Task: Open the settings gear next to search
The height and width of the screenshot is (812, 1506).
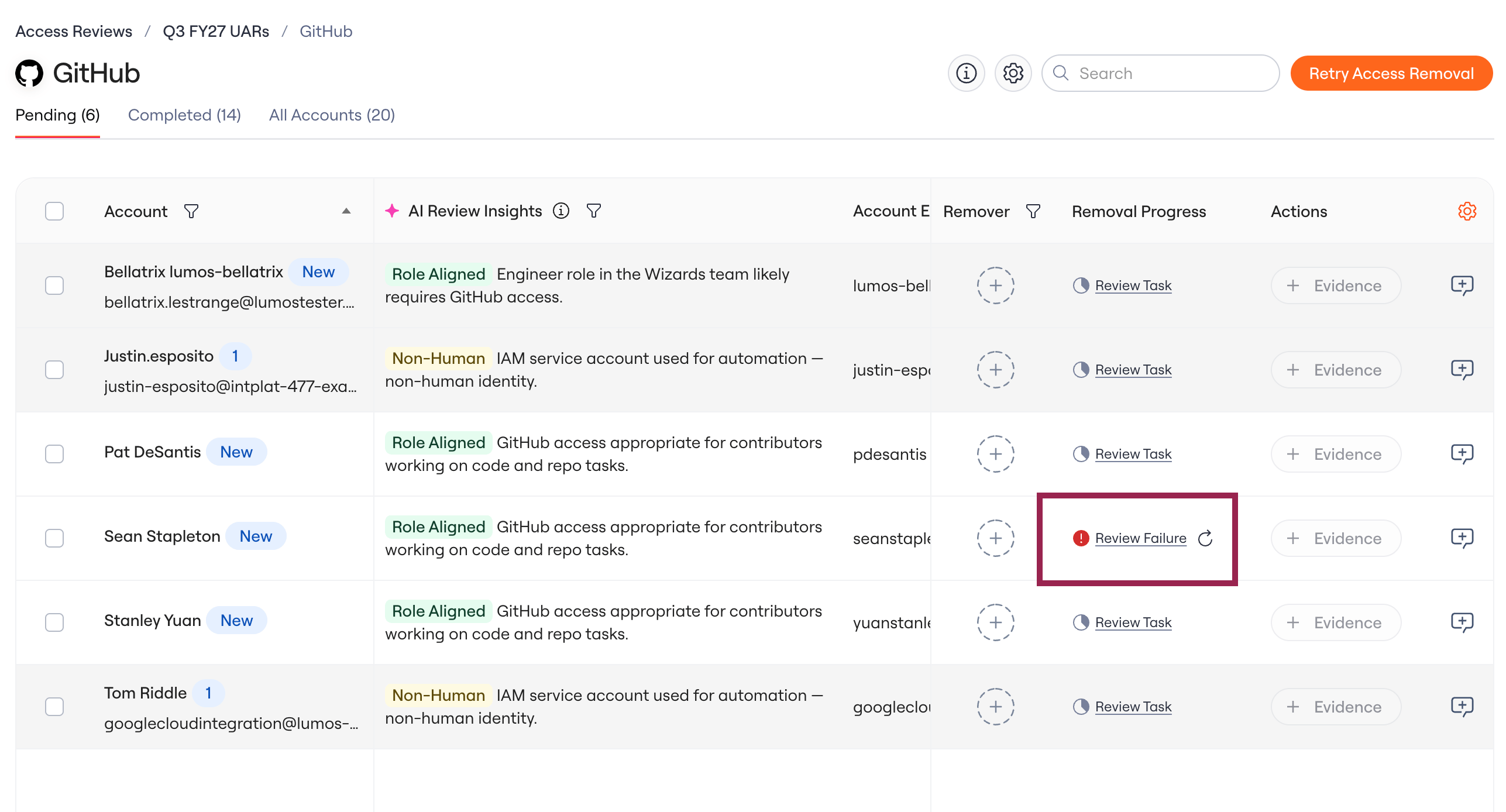Action: click(1013, 73)
